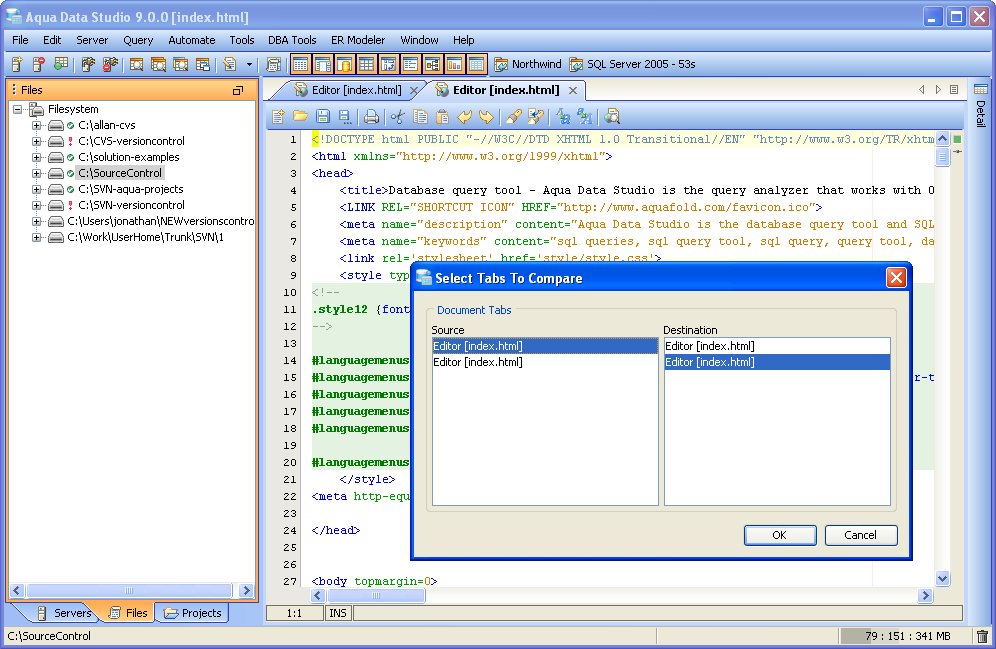
Task: Click the Find magnifier icon in editor toolbar
Action: 612,117
